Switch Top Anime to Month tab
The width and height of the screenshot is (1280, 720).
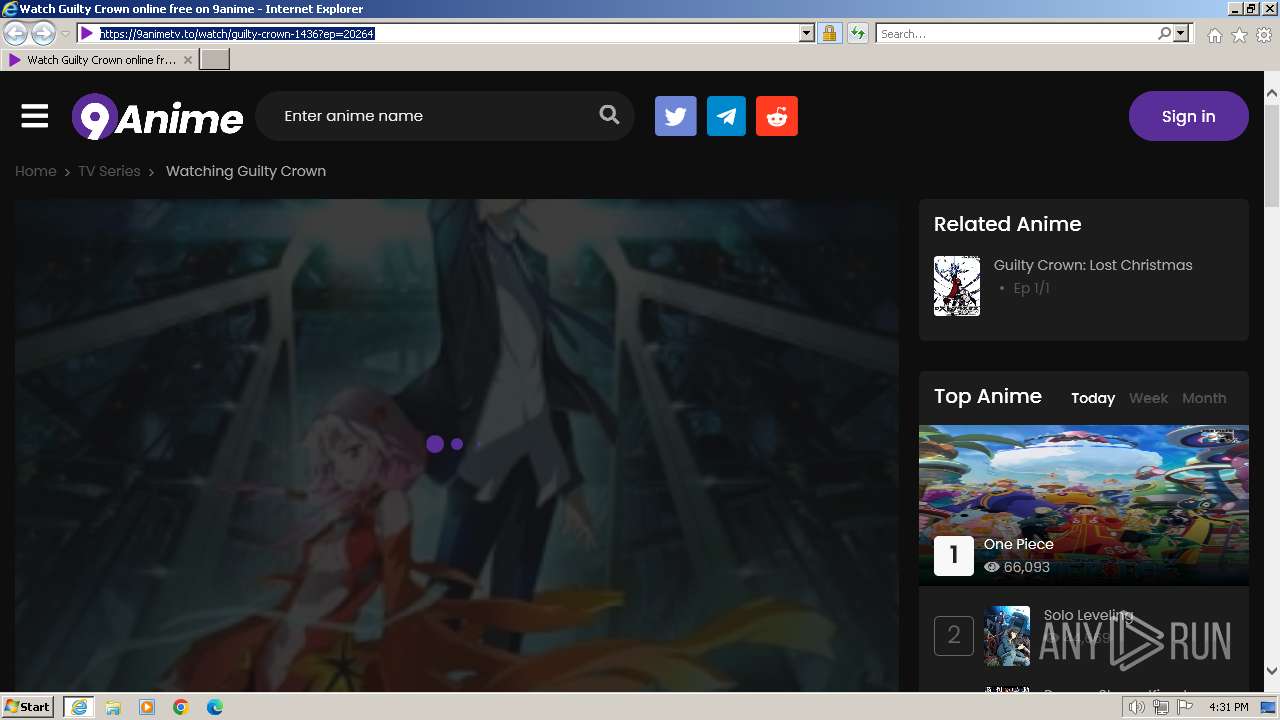pyautogui.click(x=1204, y=398)
